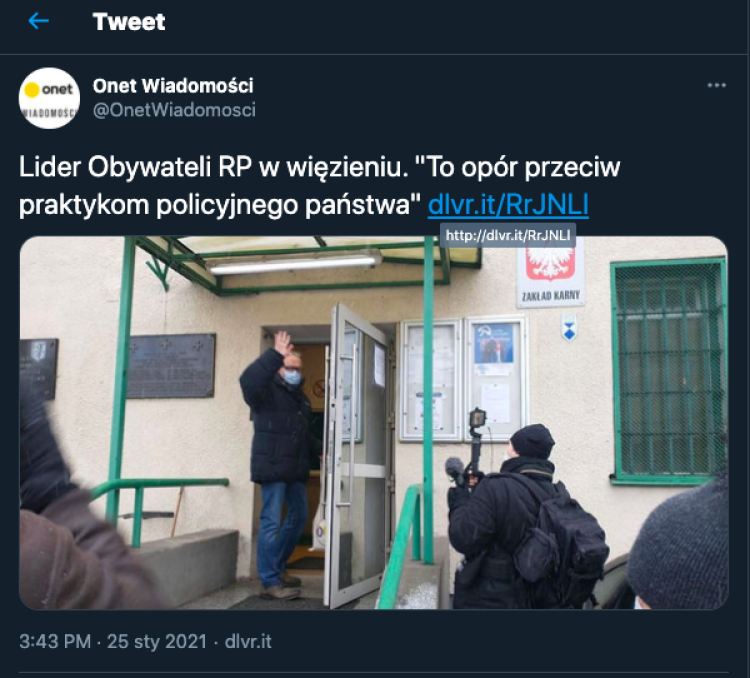Open the three-dot more options menu
The height and width of the screenshot is (678, 750).
coord(716,85)
